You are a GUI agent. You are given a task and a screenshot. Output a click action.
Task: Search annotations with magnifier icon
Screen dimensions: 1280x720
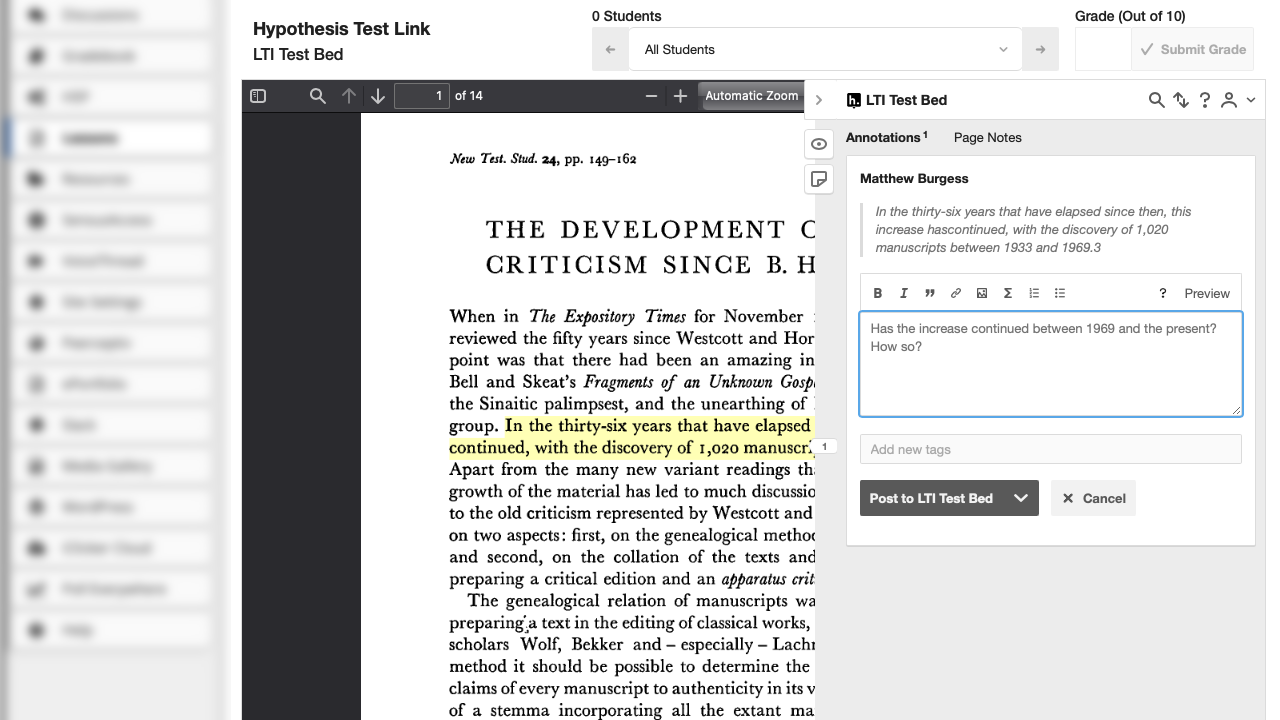(x=1156, y=100)
